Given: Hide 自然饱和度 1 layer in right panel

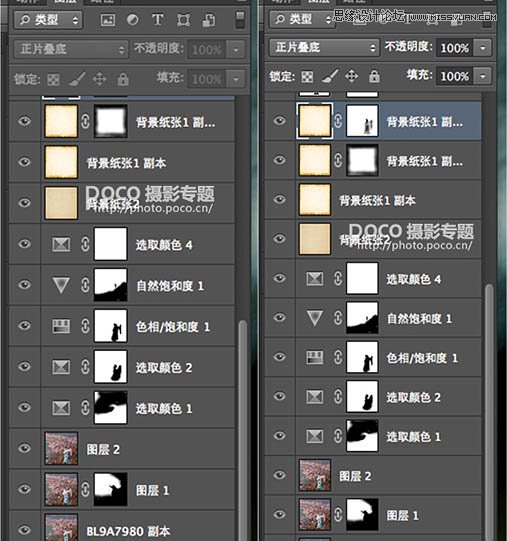Looking at the screenshot, I should coord(280,317).
